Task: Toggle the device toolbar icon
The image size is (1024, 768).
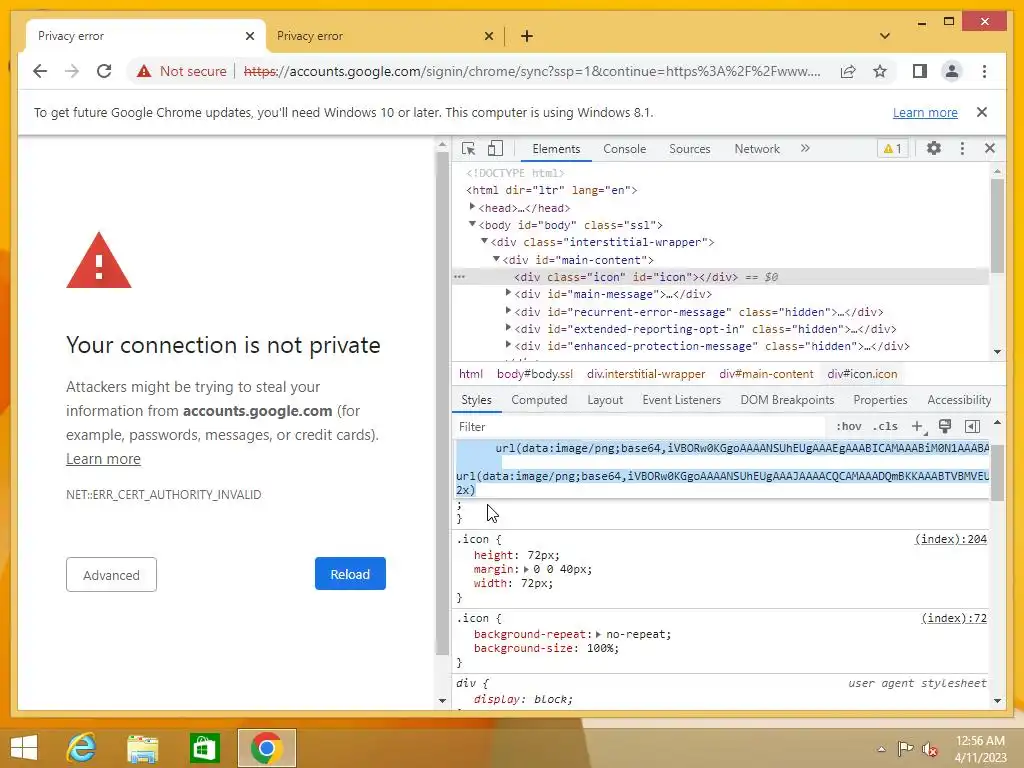Action: [x=495, y=149]
